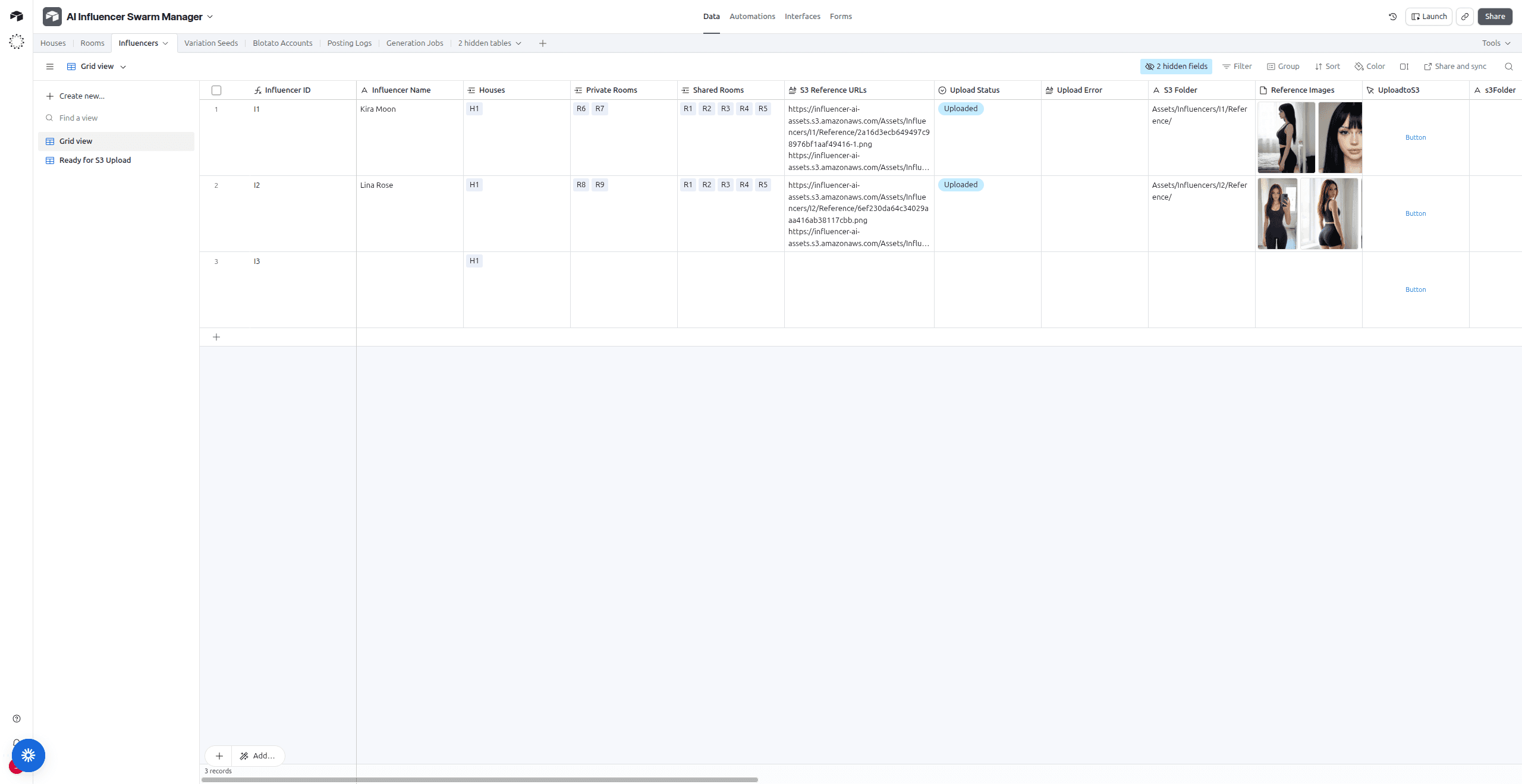
Task: Add a new record using grid plus row
Action: (216, 337)
